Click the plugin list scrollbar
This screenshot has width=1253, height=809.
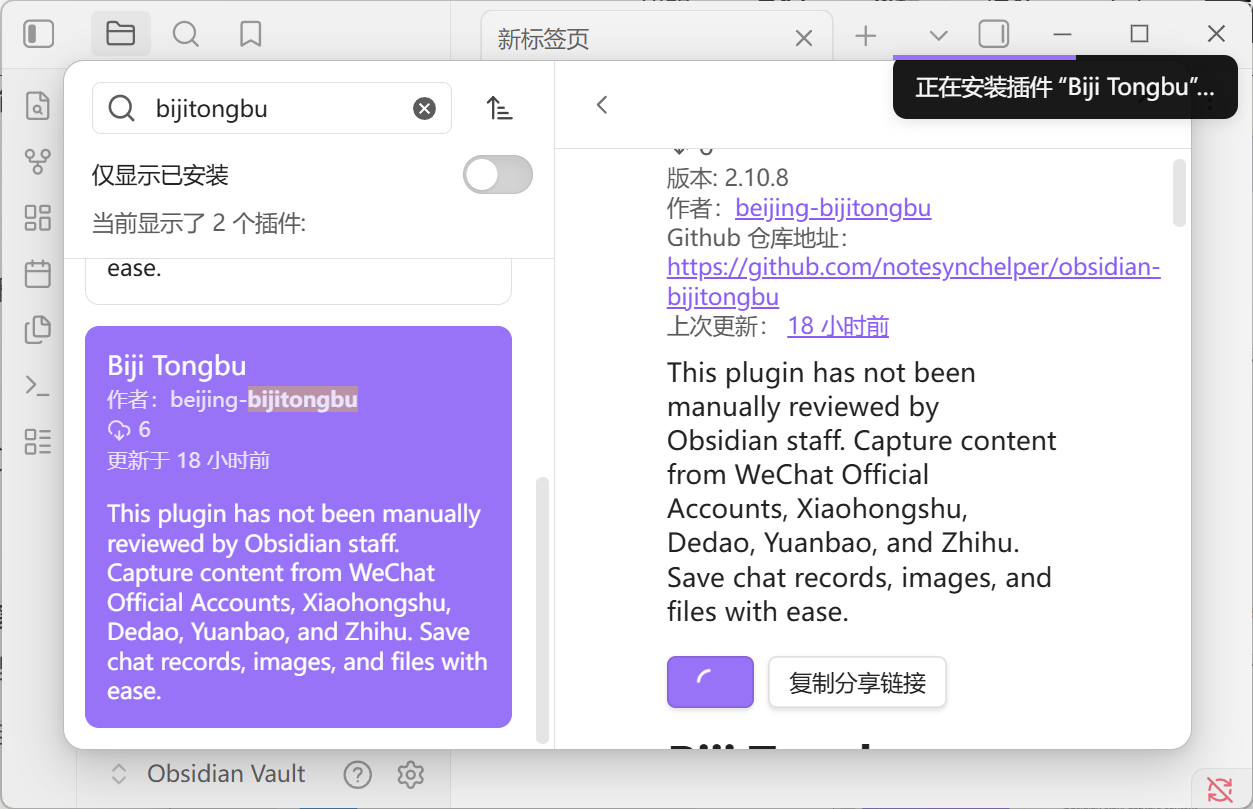click(x=543, y=610)
